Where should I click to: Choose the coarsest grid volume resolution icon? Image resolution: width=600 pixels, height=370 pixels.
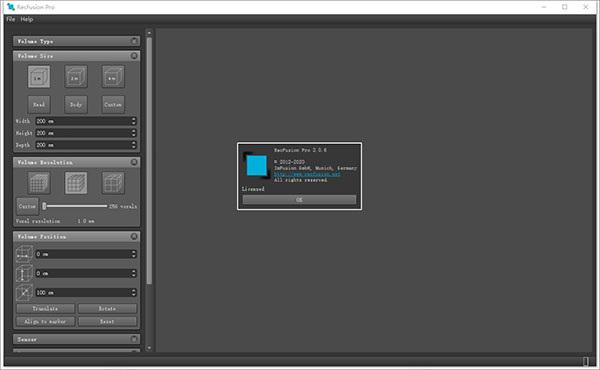click(113, 183)
